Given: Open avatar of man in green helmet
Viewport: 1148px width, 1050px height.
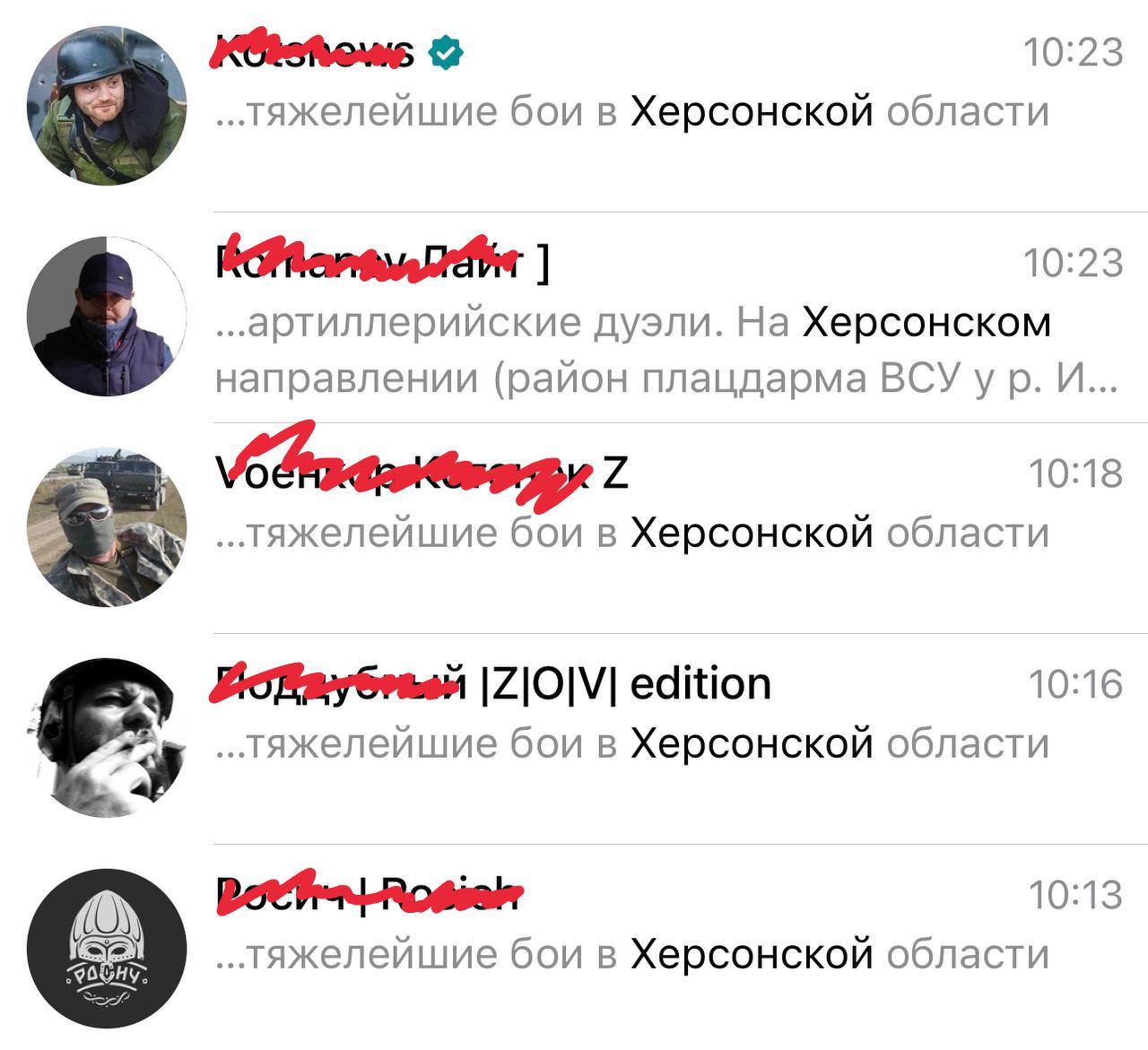Looking at the screenshot, I should click(108, 106).
